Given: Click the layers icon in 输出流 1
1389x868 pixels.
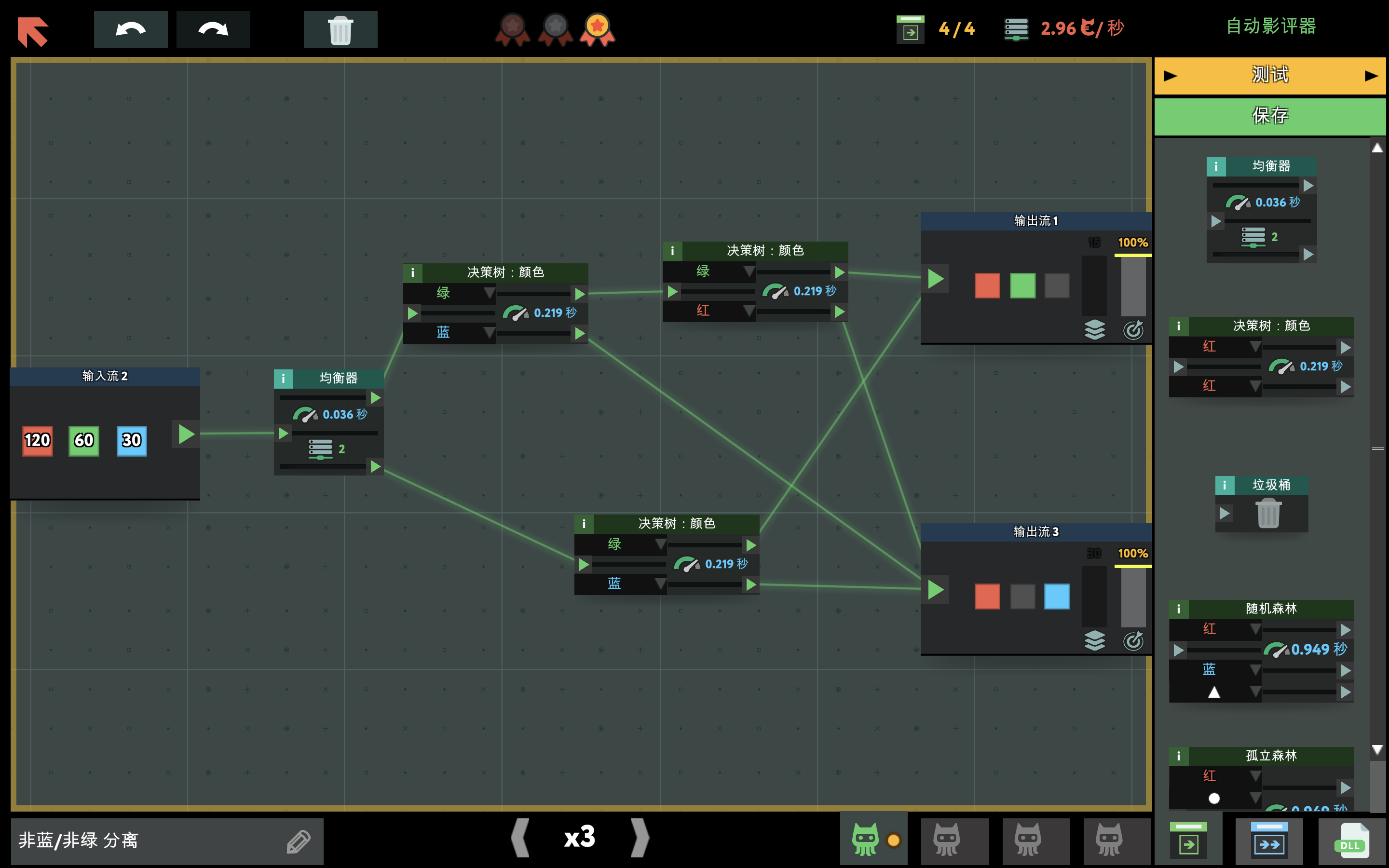Looking at the screenshot, I should (x=1094, y=329).
